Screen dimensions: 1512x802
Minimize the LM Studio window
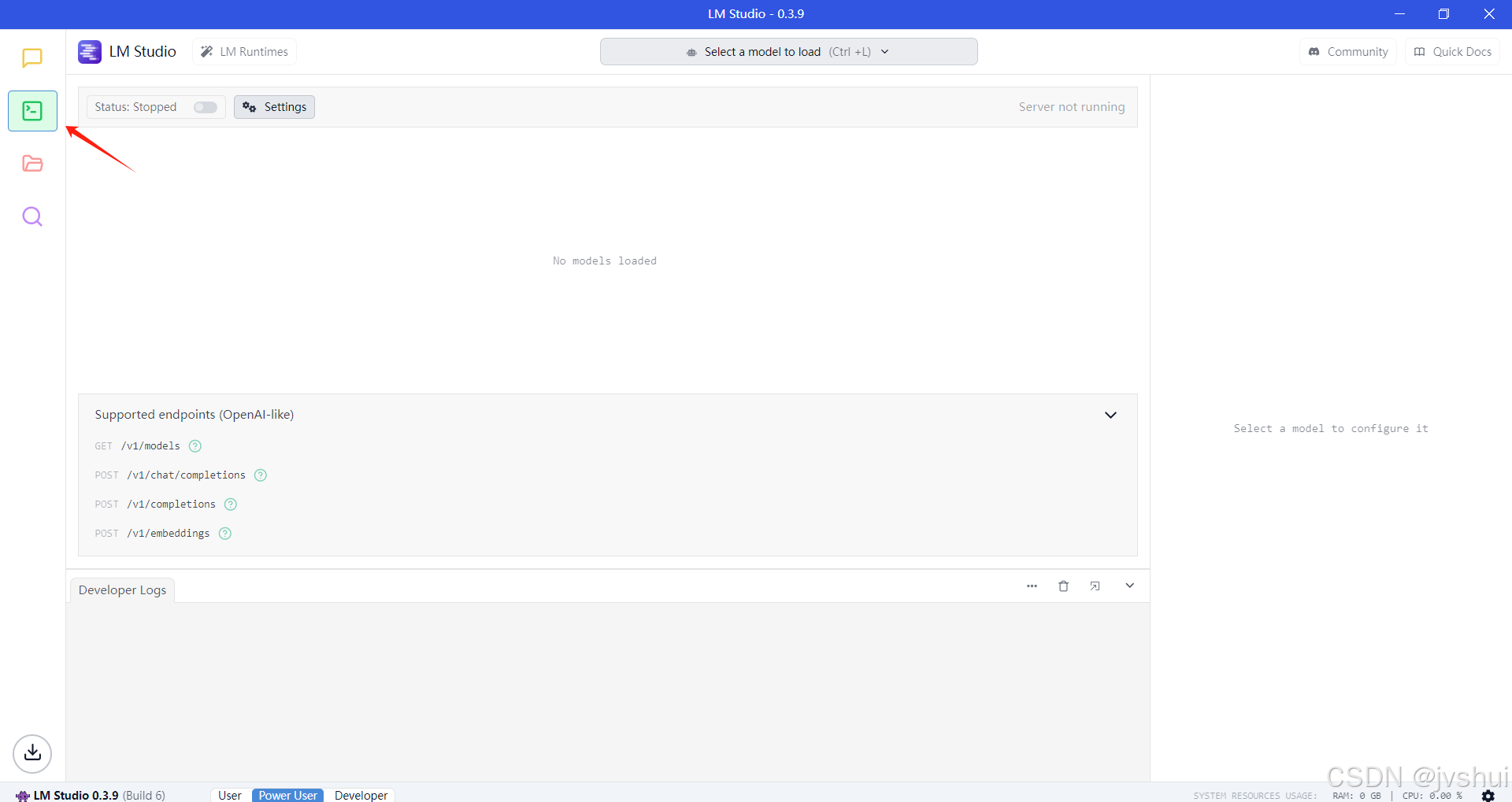click(x=1399, y=14)
